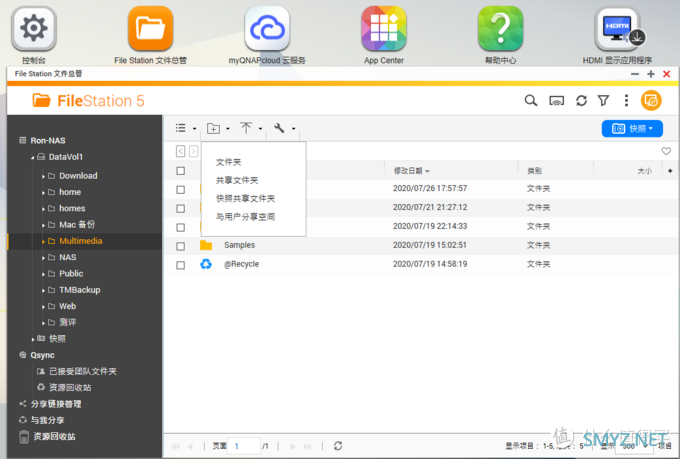Screen dimensions: 680x459
Task: Click the search magnifier in FileStation header
Action: (531, 101)
